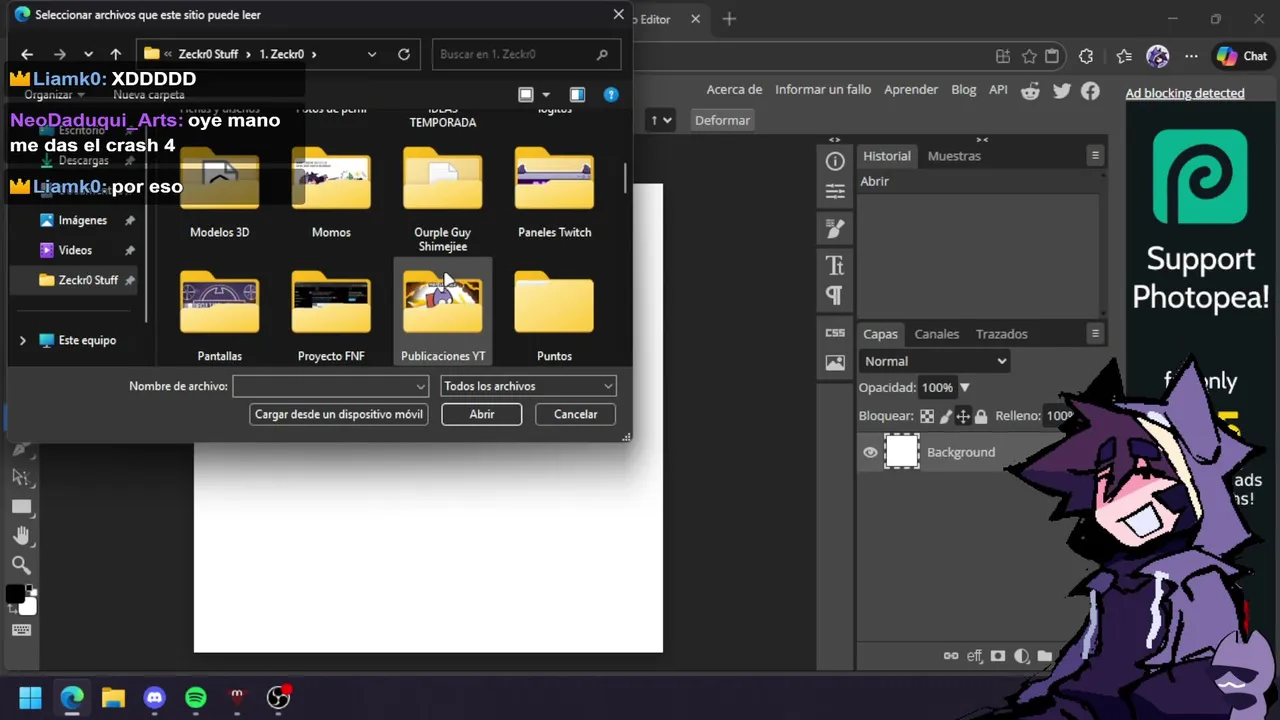Open the Layers panel menu icon
The image size is (1280, 720).
click(1095, 333)
